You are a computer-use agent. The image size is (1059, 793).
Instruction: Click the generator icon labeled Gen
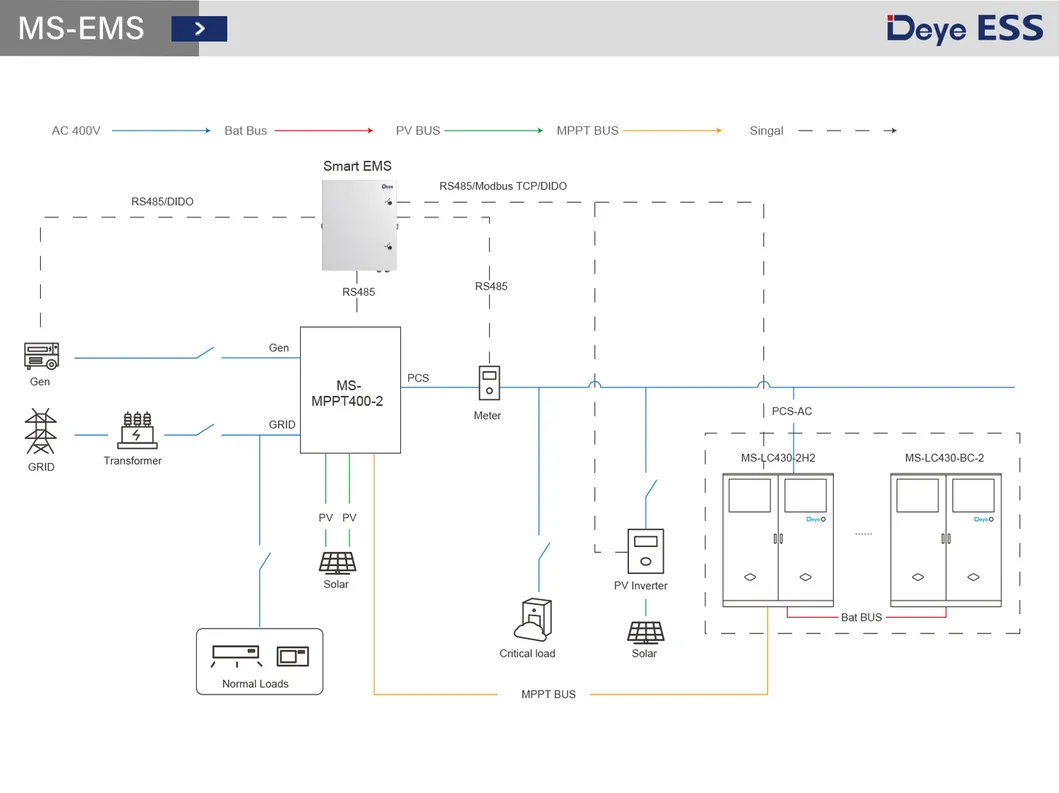point(41,356)
